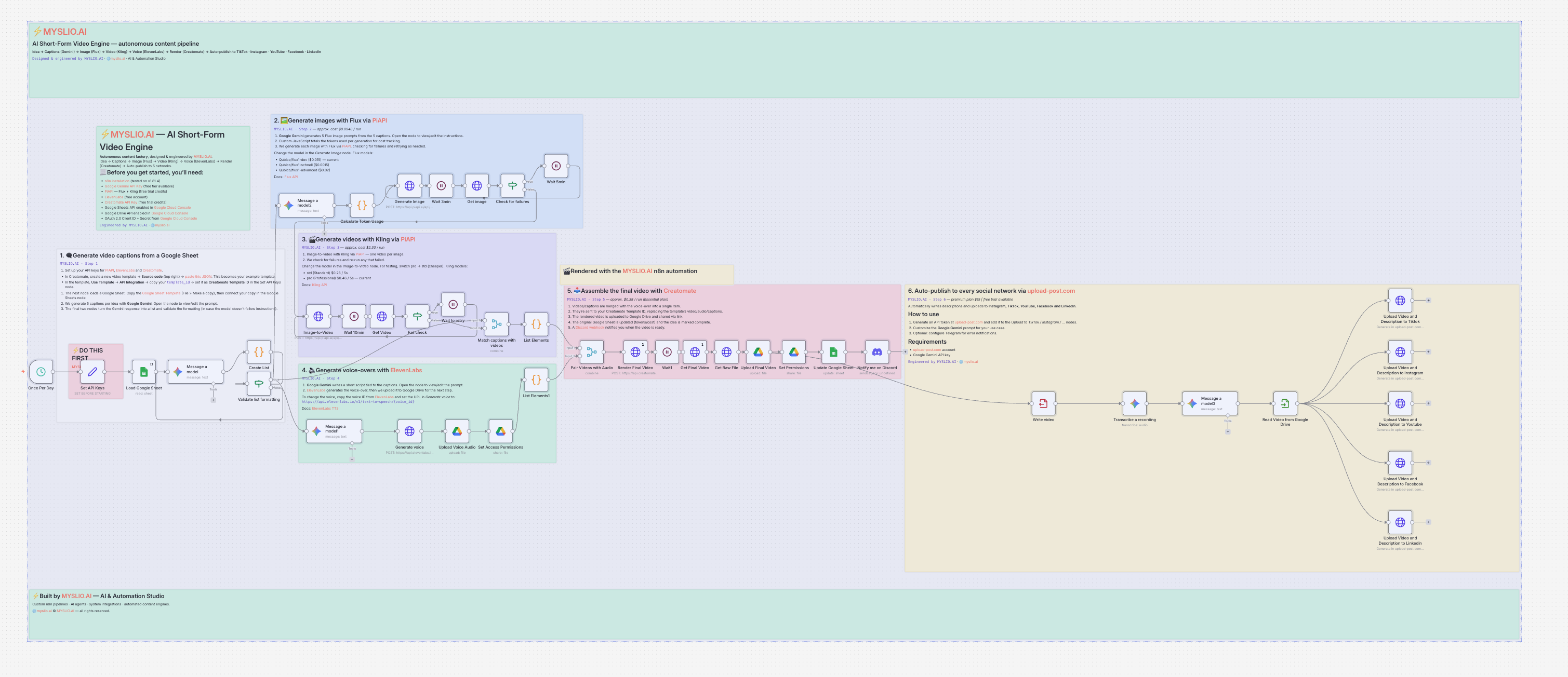
Task: Select the Create List code node
Action: point(259,351)
